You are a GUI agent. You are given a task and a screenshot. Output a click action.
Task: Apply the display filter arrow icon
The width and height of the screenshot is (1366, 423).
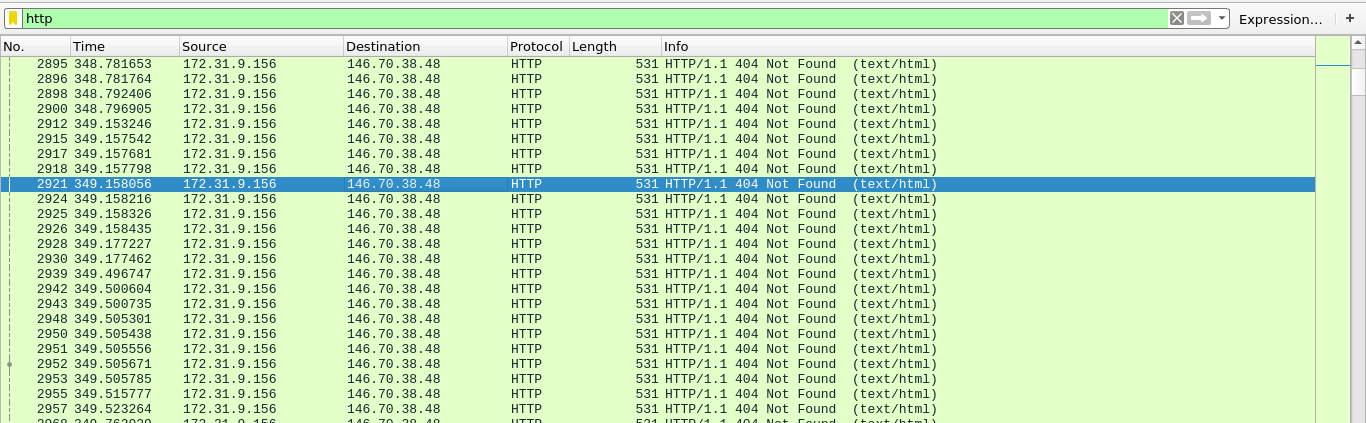(x=1199, y=19)
